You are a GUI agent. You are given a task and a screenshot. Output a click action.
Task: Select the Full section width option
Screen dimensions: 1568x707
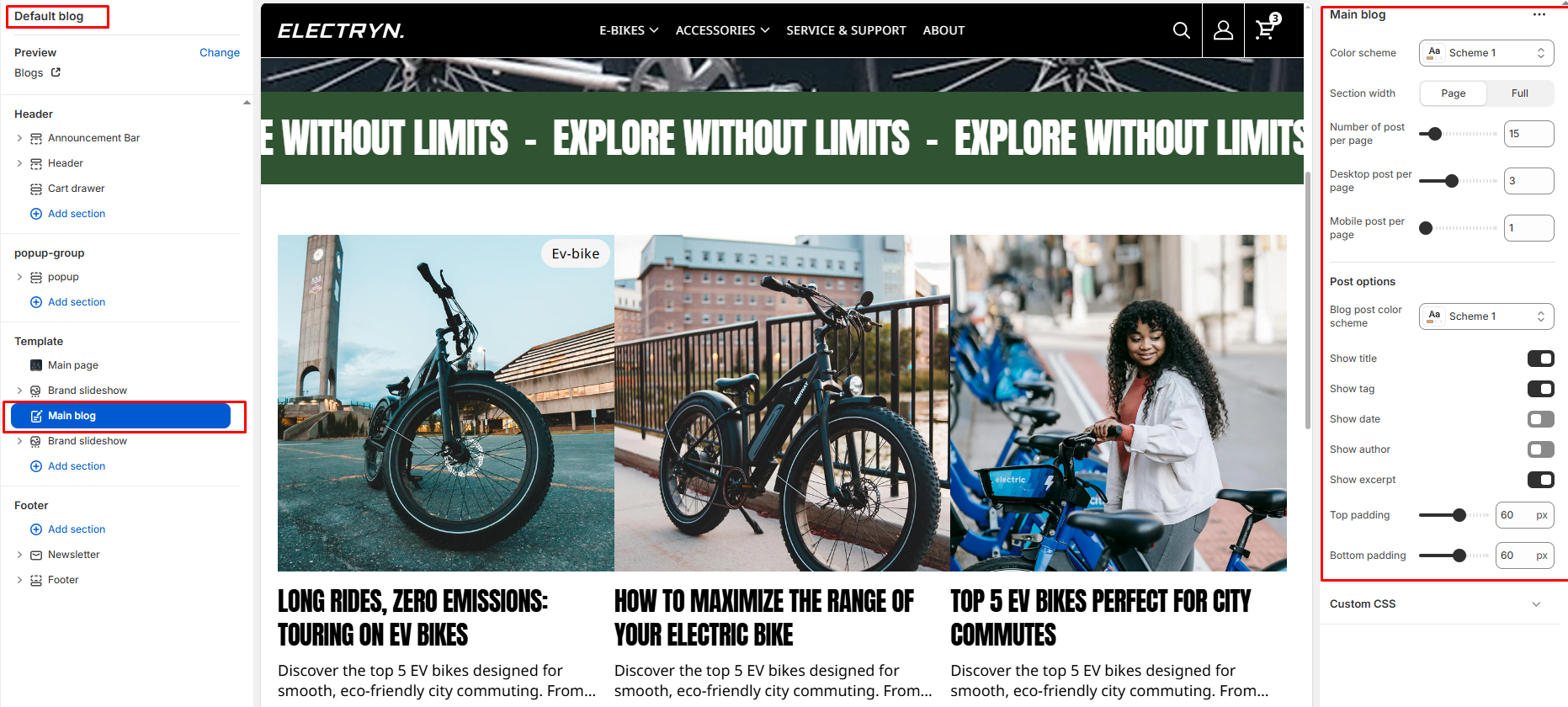point(1520,93)
